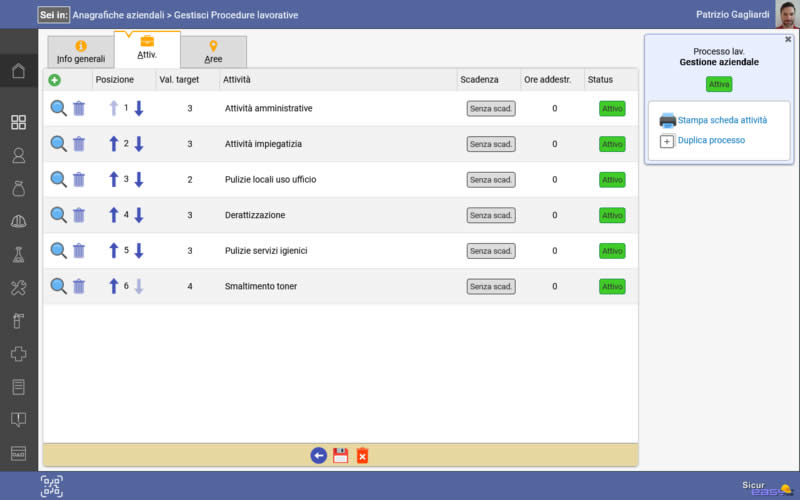
Task: Open details for Attività amministrativa with magnifier
Action: 59,108
